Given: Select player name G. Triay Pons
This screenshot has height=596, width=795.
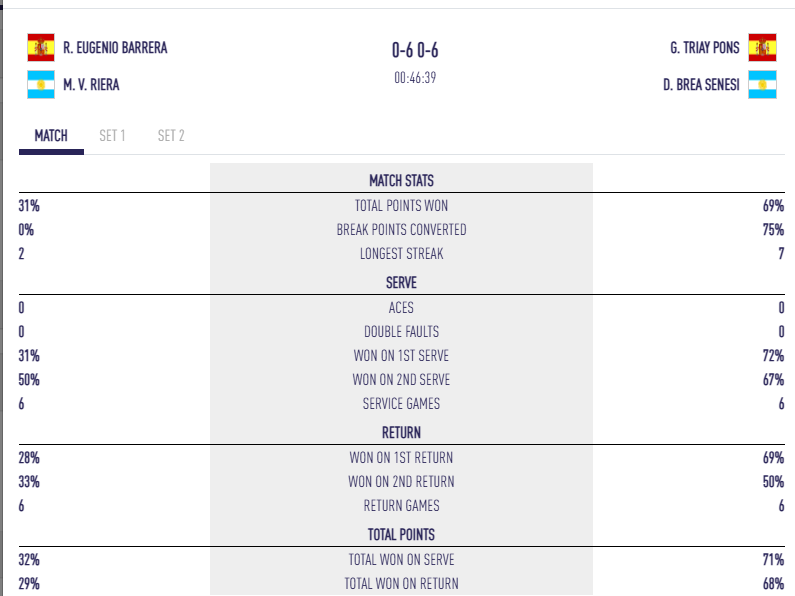Looking at the screenshot, I should 705,48.
